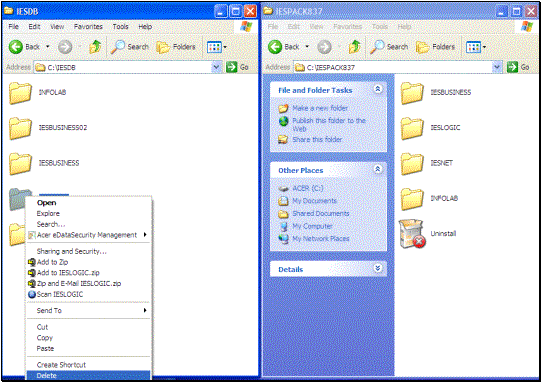The width and height of the screenshot is (541, 382).
Task: Choose Create Shortcut from context menu
Action: [88, 365]
